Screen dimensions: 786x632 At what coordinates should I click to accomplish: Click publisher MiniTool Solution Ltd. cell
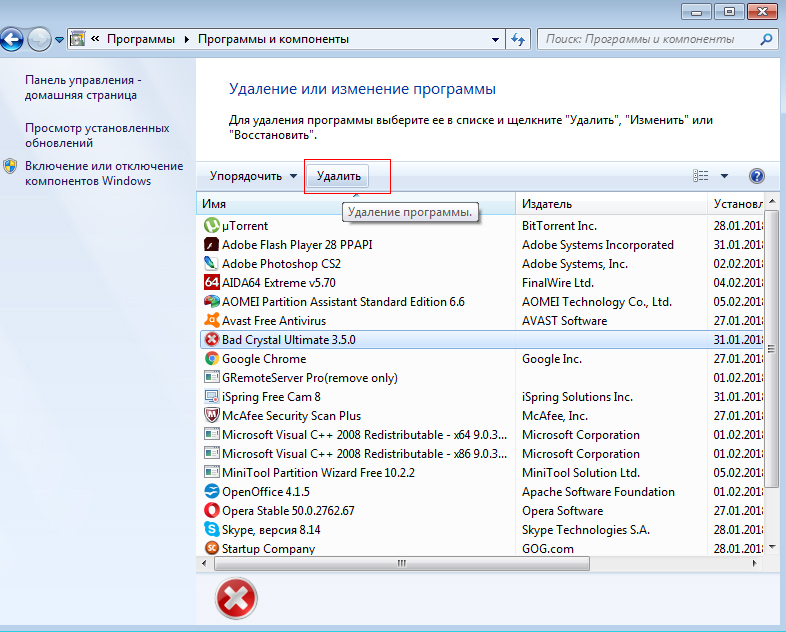click(580, 473)
